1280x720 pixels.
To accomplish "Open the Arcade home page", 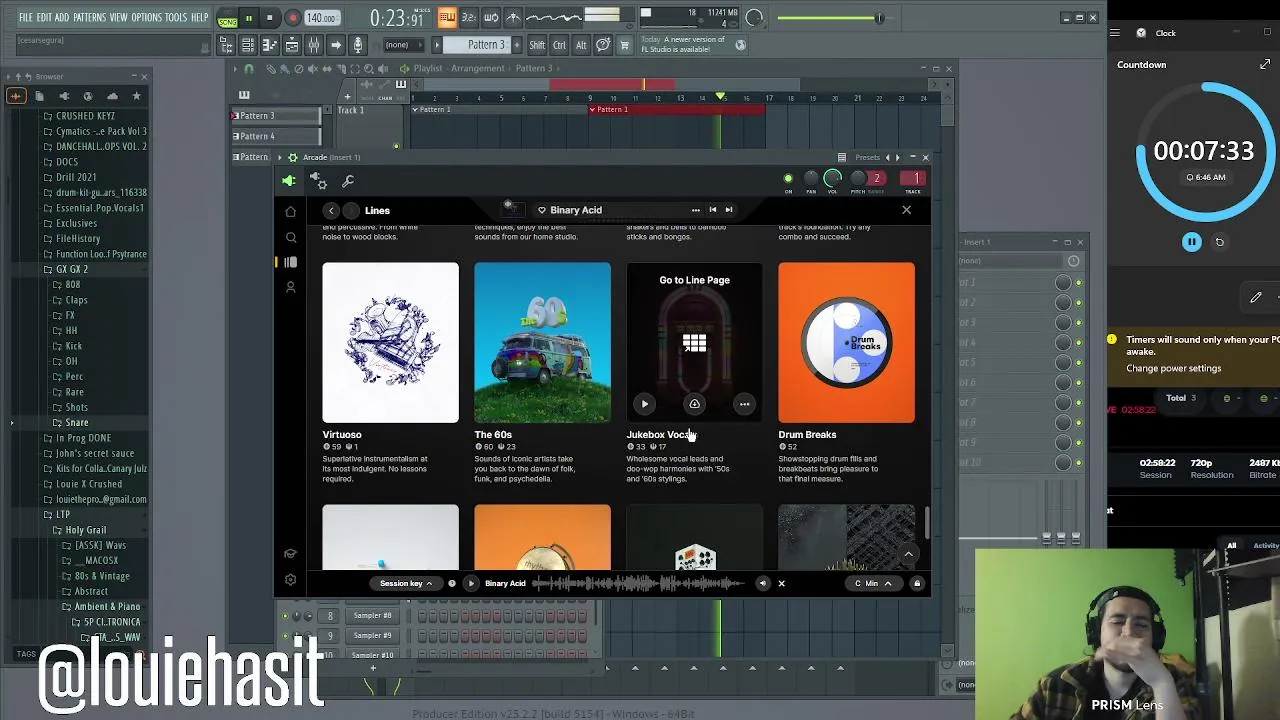I will click(x=290, y=212).
